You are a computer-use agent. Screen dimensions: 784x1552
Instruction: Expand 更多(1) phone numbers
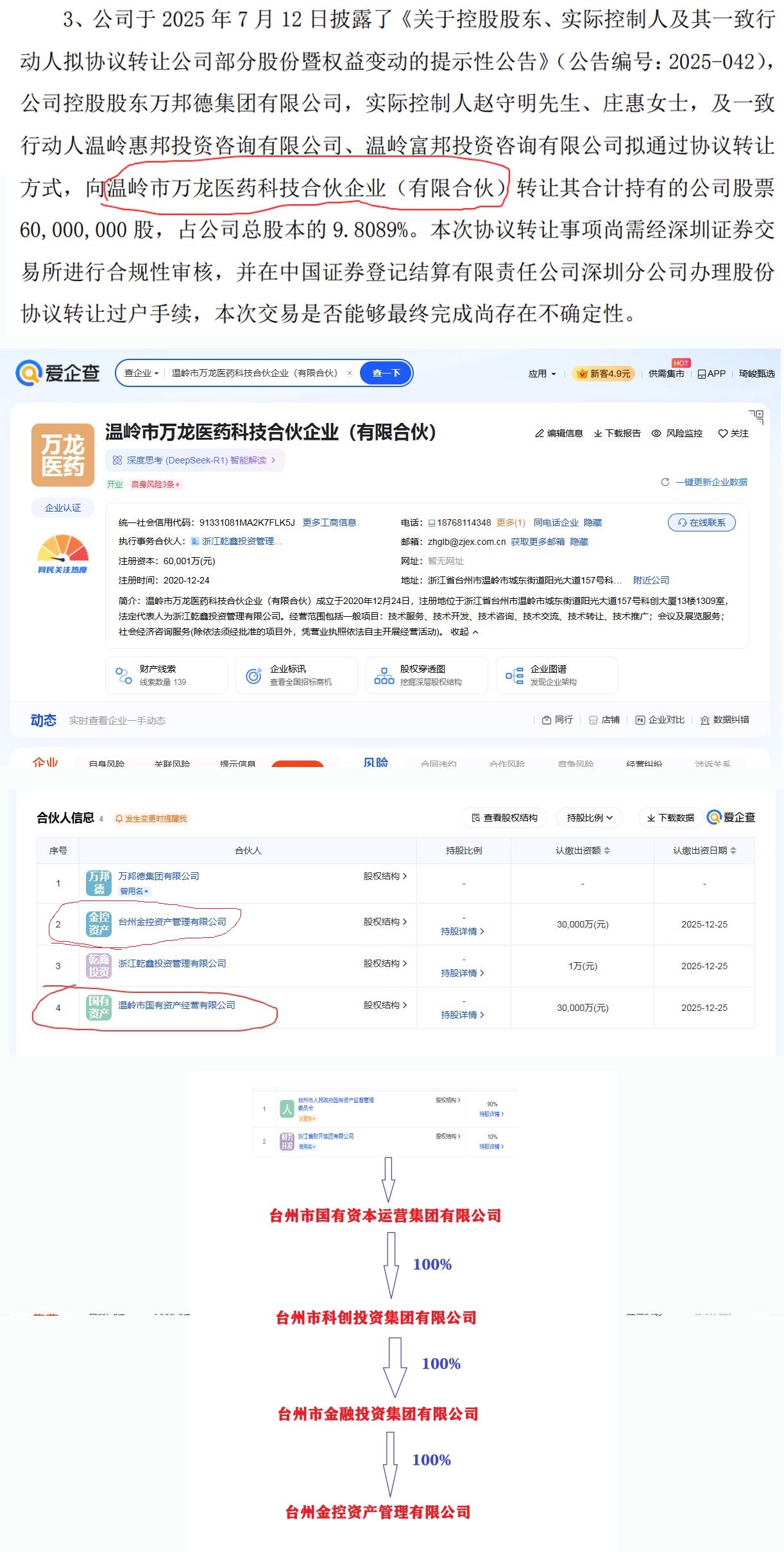pos(511,522)
